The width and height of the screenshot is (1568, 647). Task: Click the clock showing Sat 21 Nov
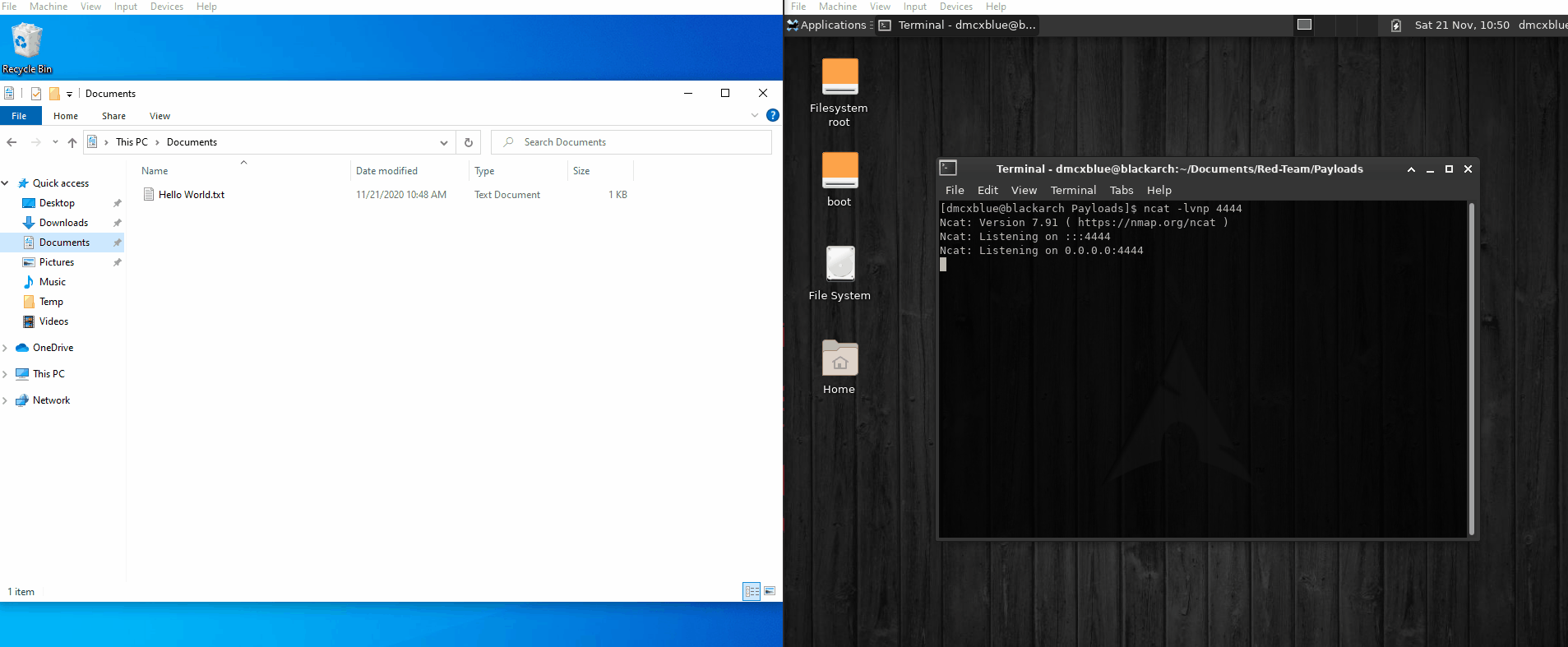point(1462,25)
